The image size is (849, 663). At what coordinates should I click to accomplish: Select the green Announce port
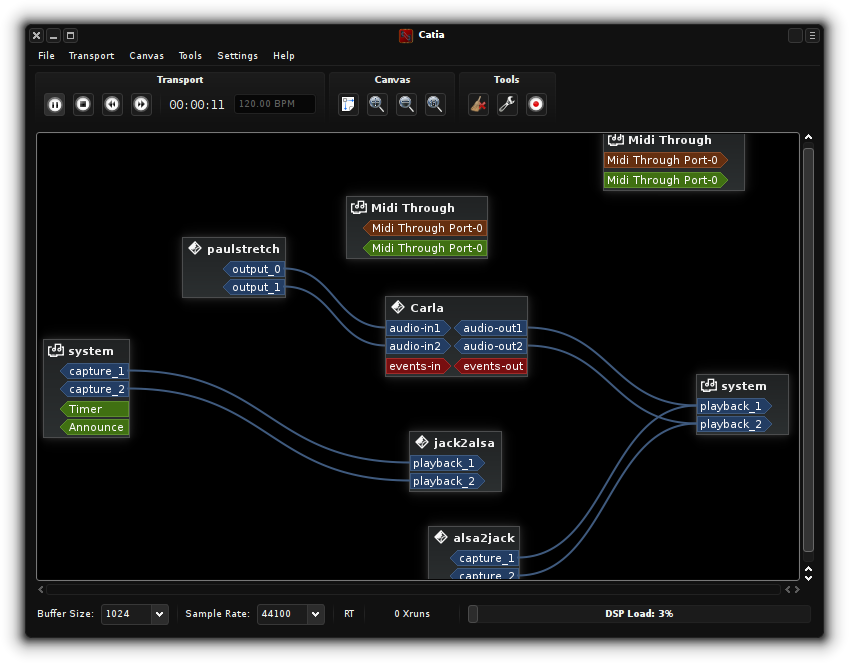(x=95, y=427)
